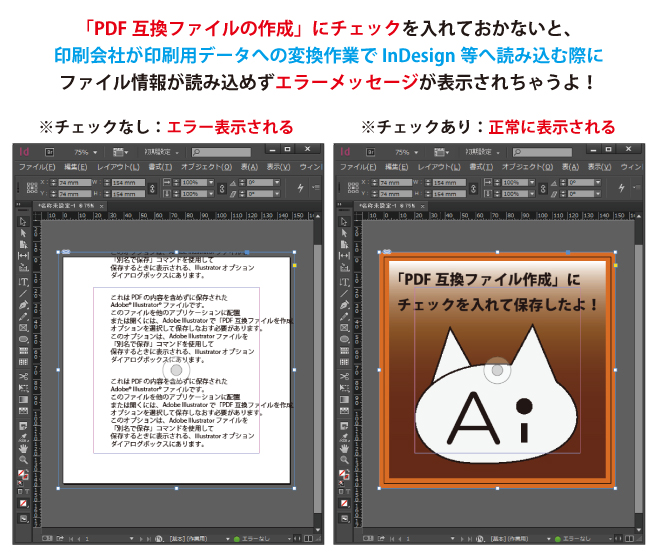Open the 75% zoom dropdown, cat-artwork window
This screenshot has width=658, height=560.
416,152
